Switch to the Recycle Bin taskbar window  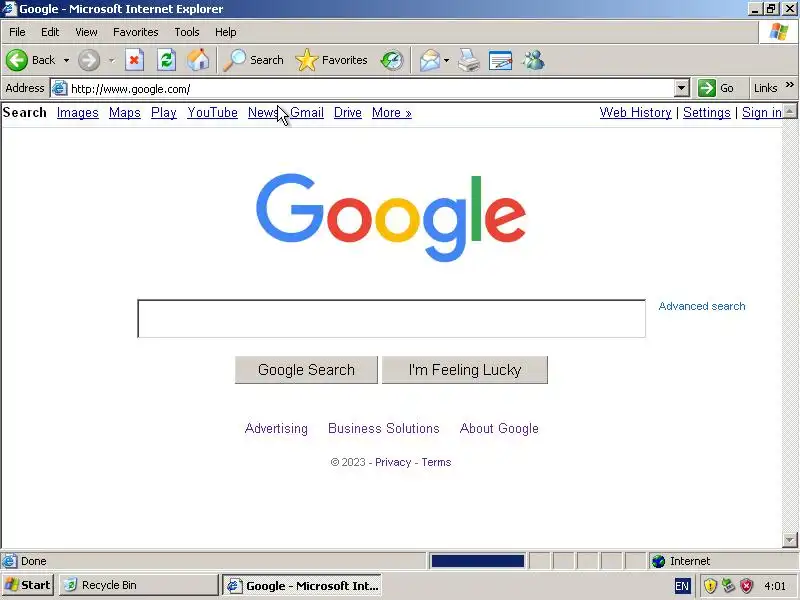click(139, 585)
